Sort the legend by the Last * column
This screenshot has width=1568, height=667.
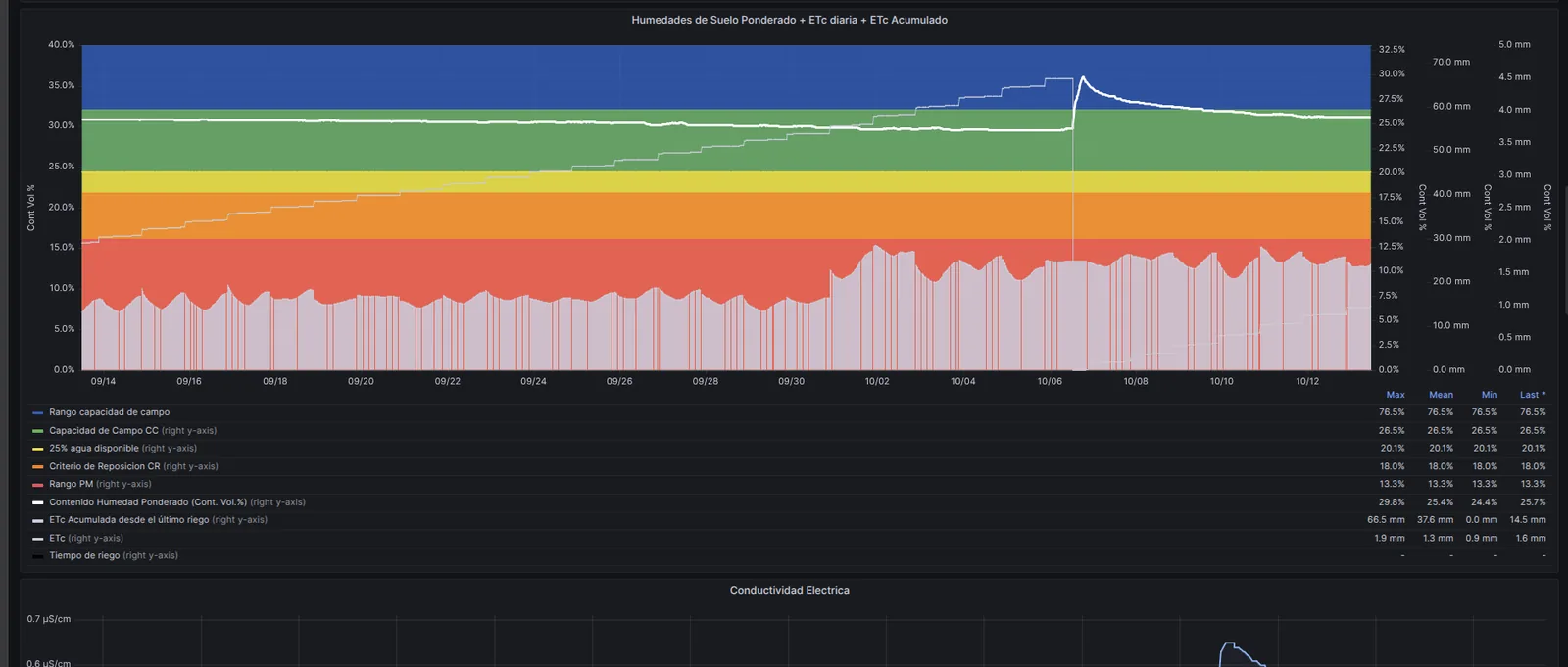click(x=1533, y=395)
